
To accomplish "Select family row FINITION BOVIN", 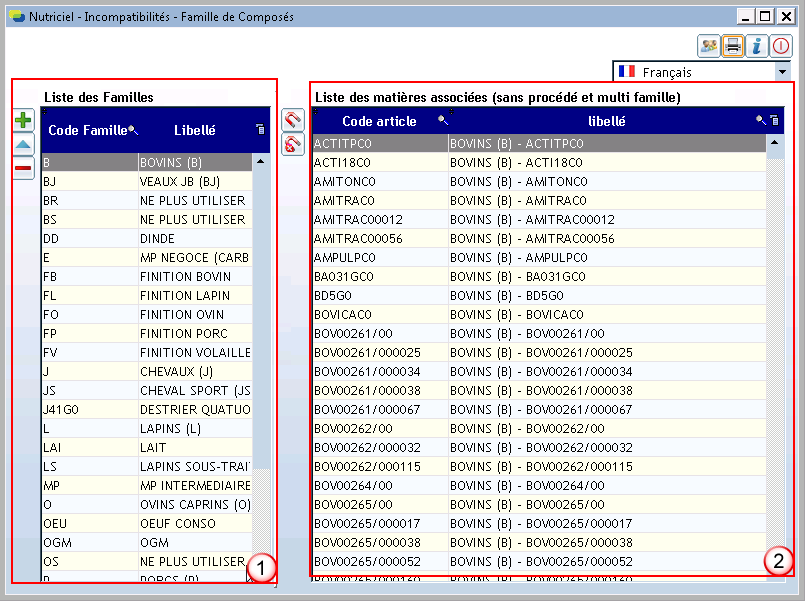I will pyautogui.click(x=147, y=276).
